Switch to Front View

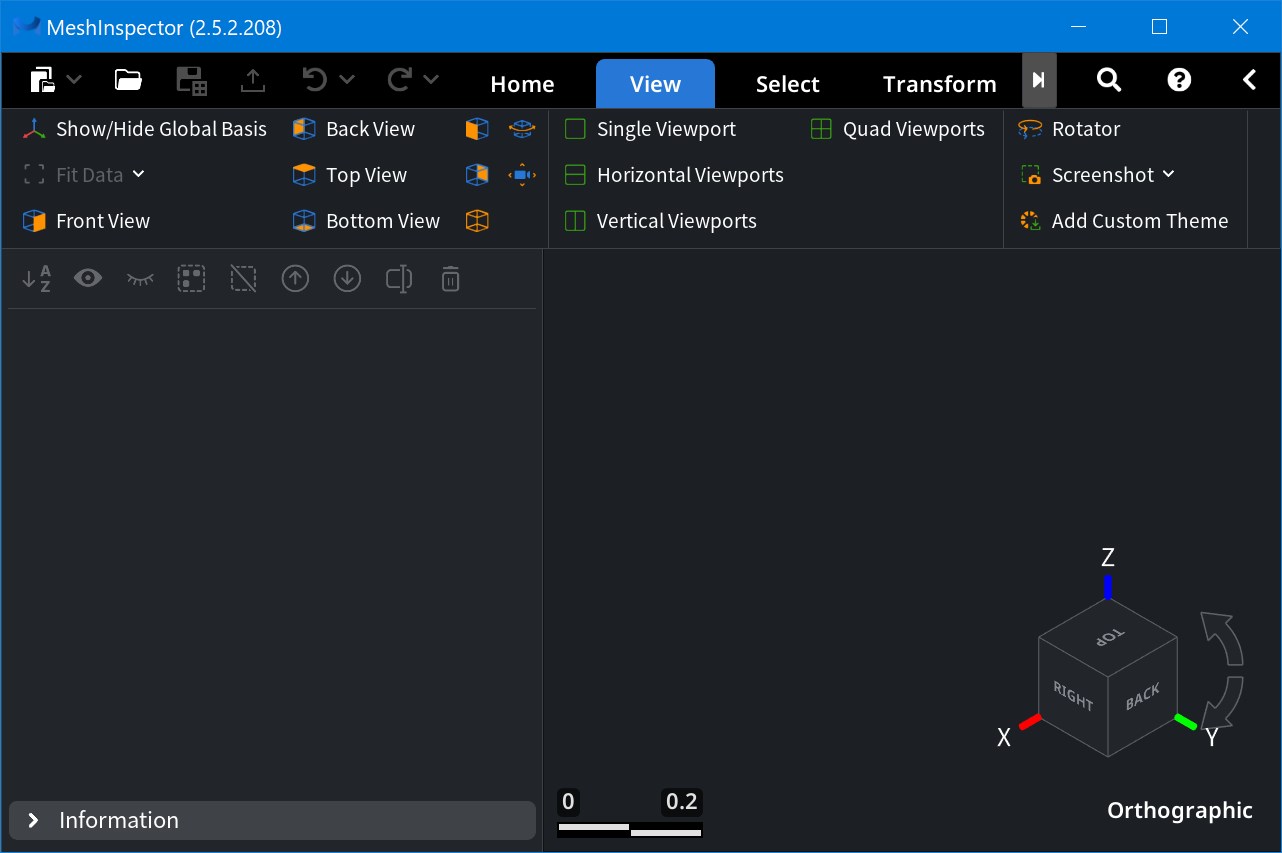click(86, 221)
